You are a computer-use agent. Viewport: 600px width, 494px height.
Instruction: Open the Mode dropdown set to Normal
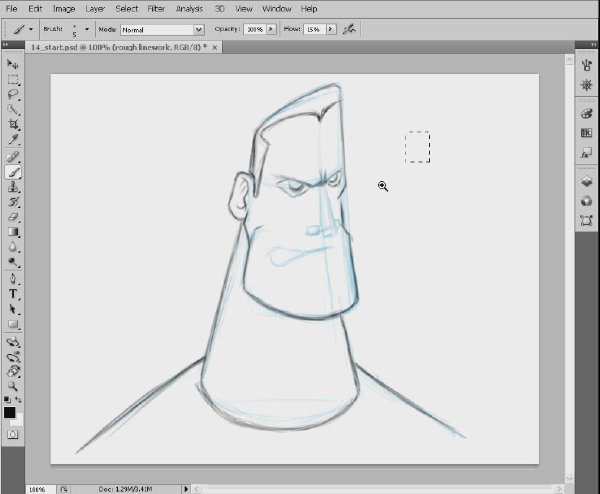[x=163, y=29]
